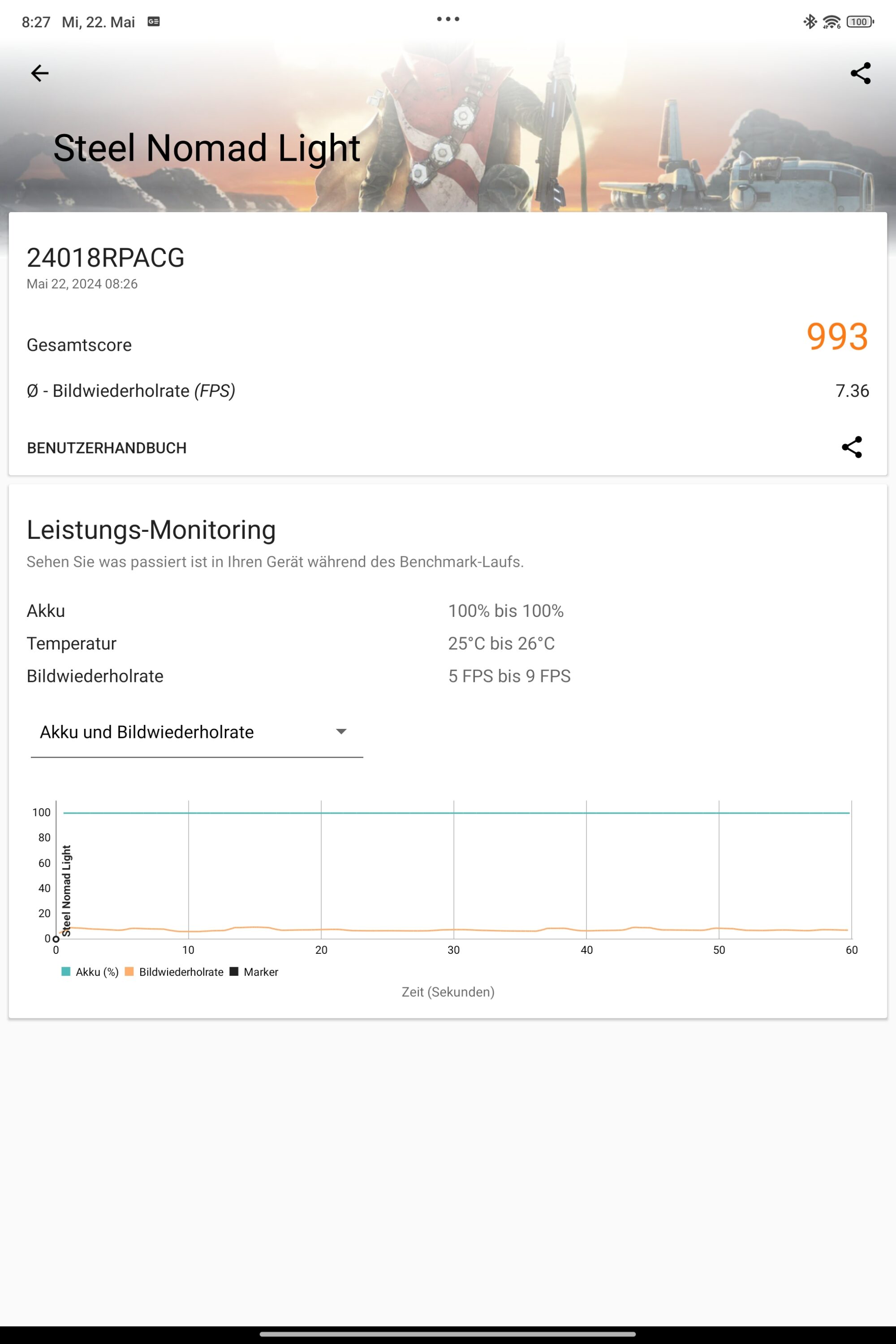Click the marker circle at chart origin
Image resolution: width=896 pixels, height=1344 pixels.
56,939
